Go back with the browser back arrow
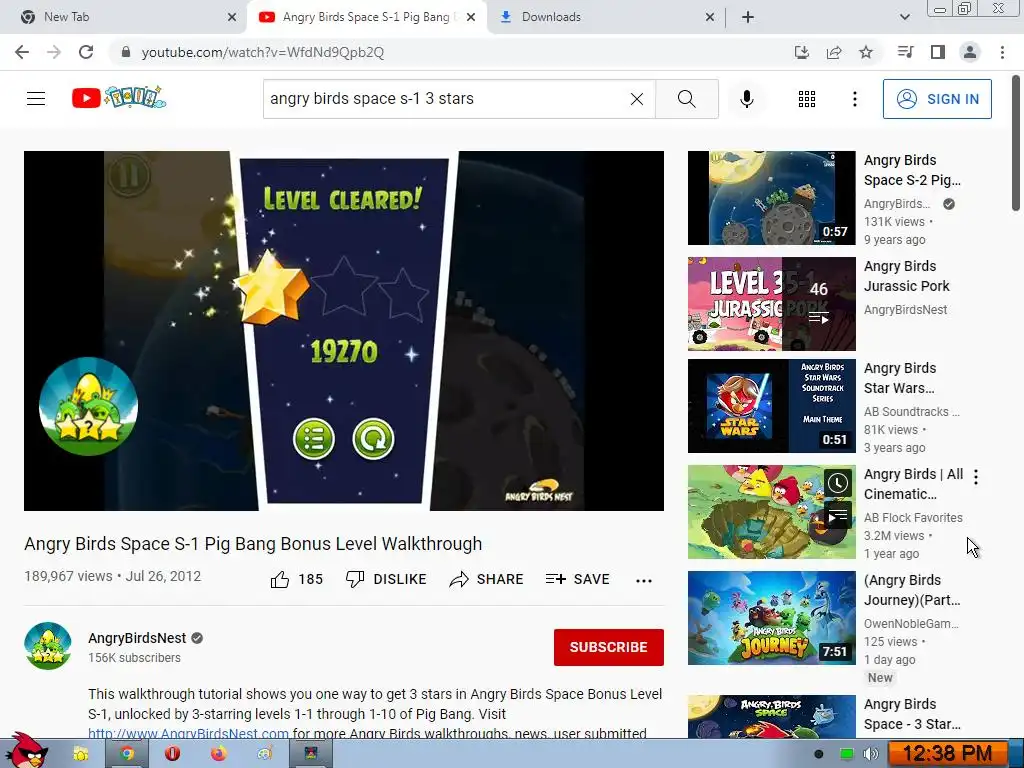The height and width of the screenshot is (768, 1024). (x=22, y=52)
